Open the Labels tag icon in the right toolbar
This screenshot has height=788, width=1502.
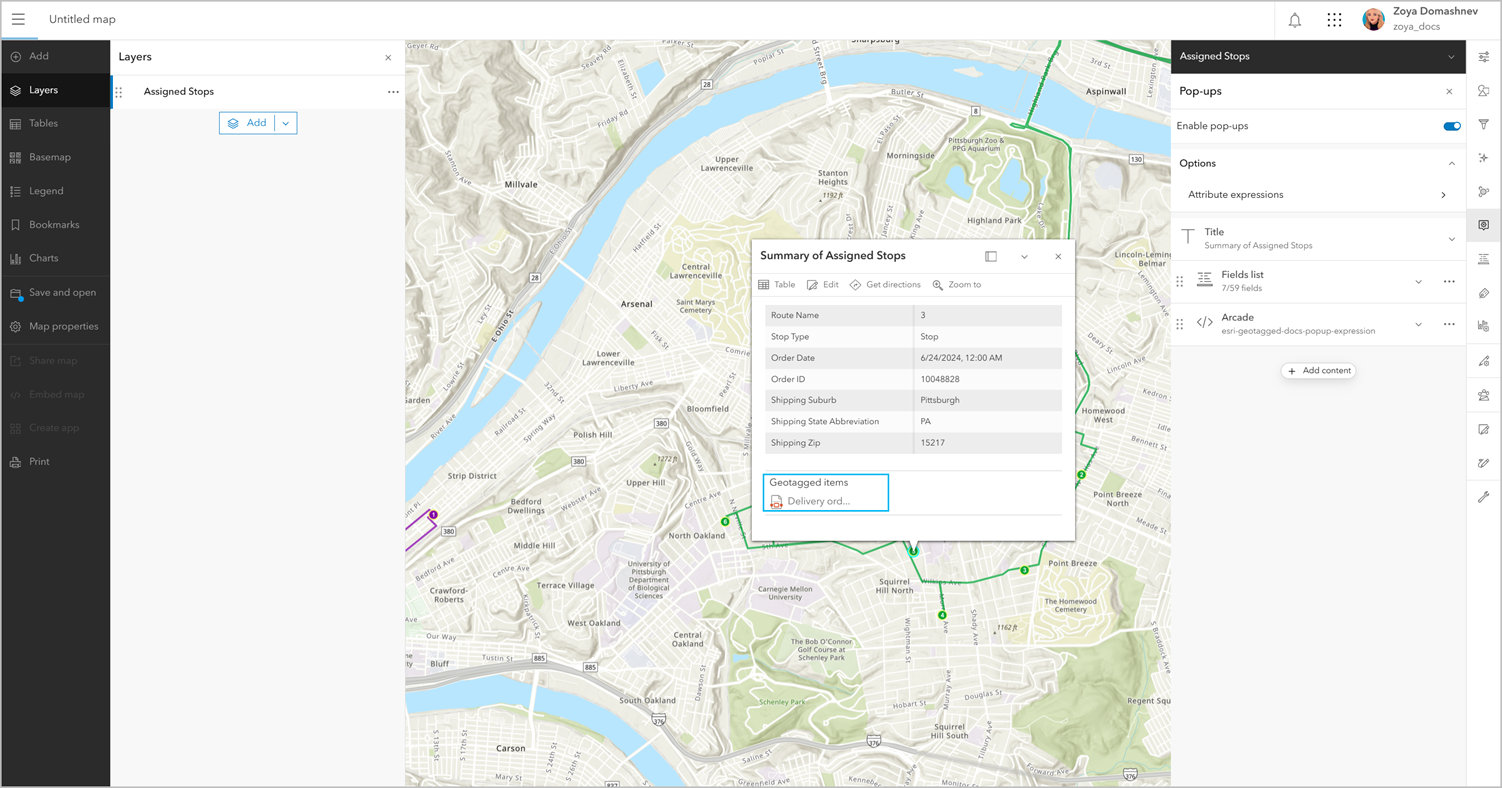pos(1484,292)
